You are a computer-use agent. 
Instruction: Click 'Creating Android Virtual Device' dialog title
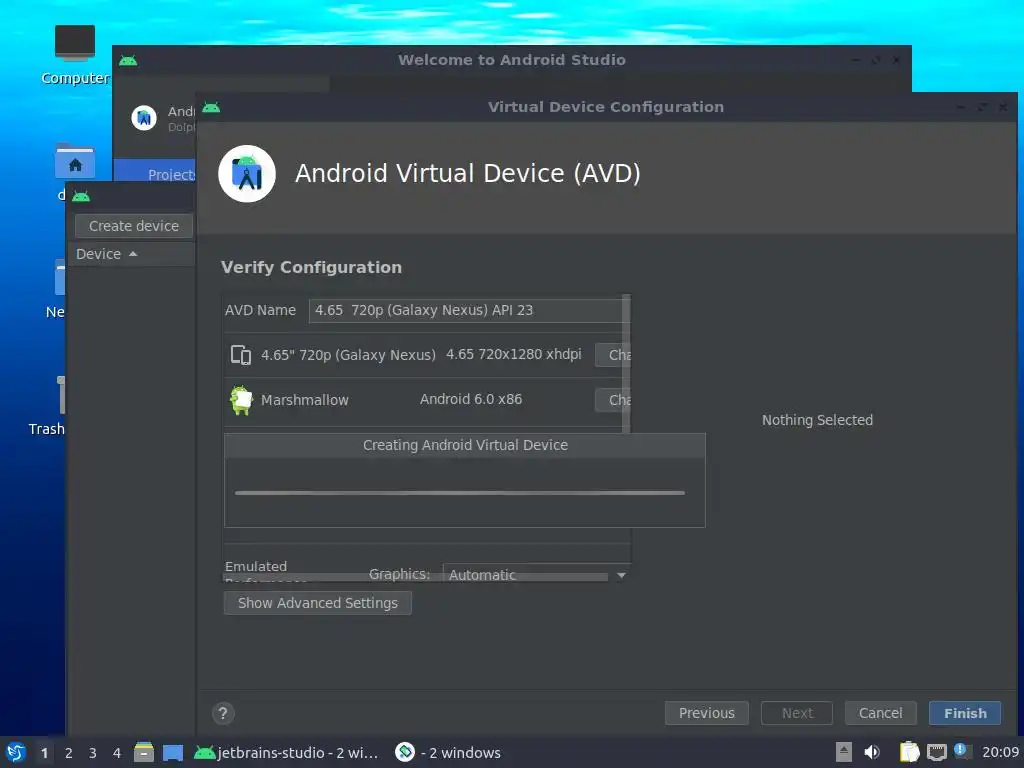click(x=465, y=445)
